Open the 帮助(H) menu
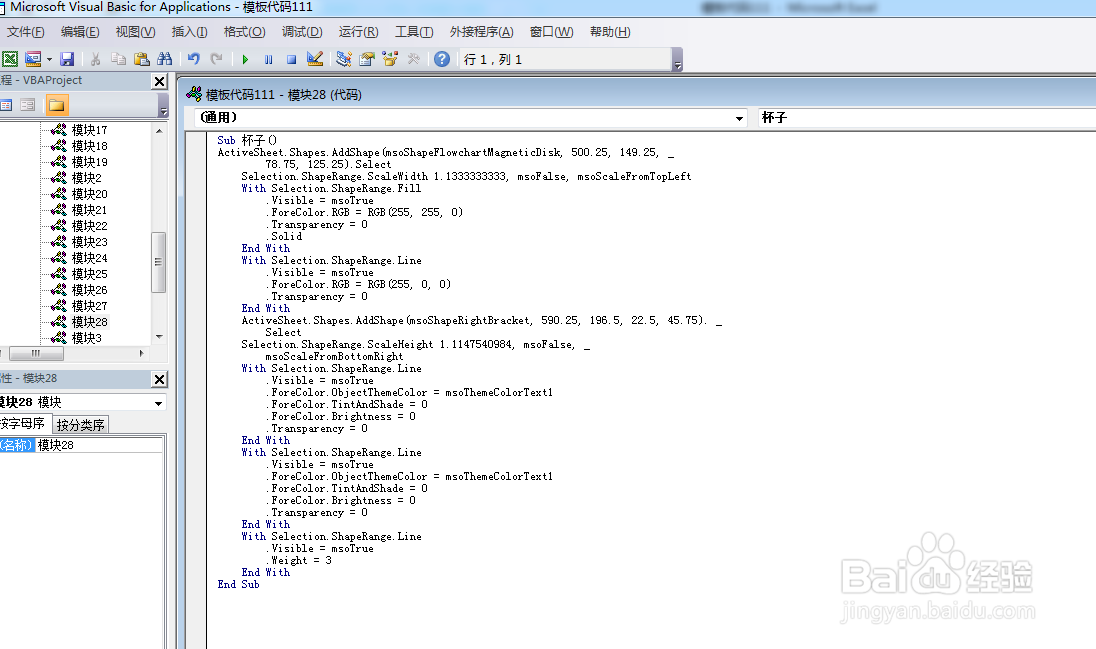Screen dimensions: 1096x649 [x=610, y=32]
